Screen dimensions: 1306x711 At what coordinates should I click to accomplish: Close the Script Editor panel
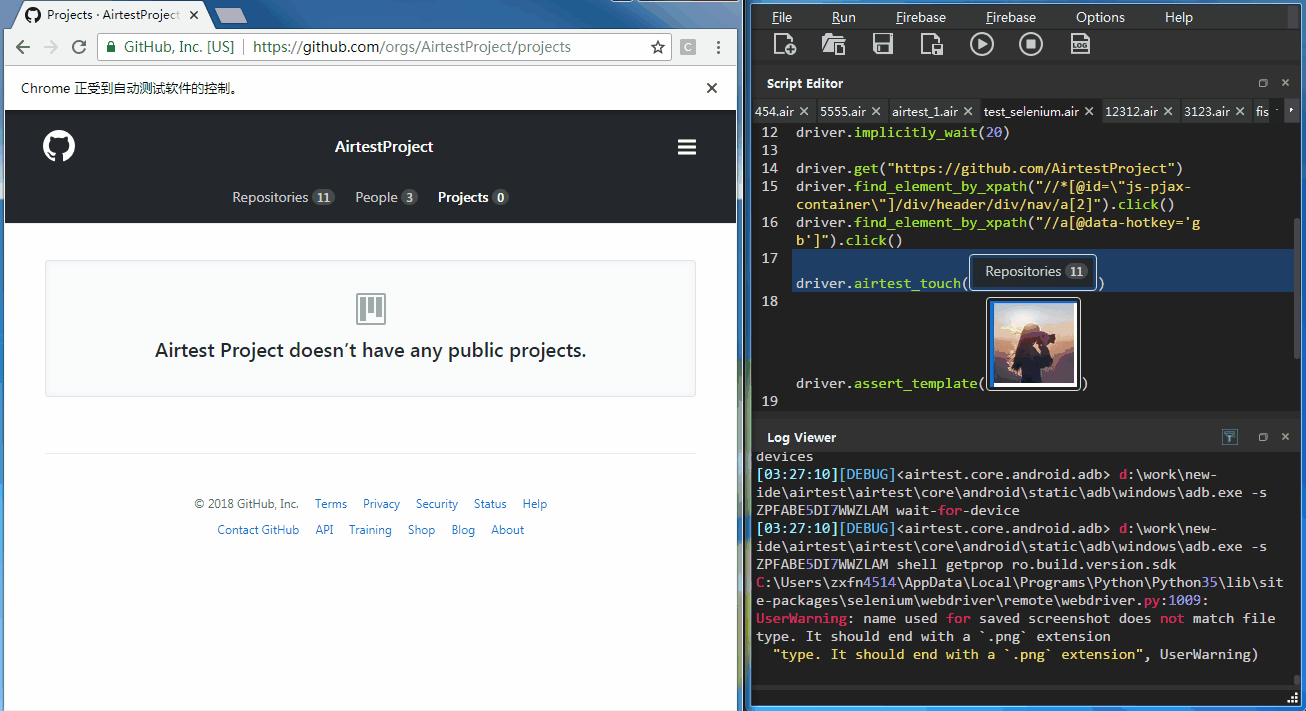[x=1286, y=84]
